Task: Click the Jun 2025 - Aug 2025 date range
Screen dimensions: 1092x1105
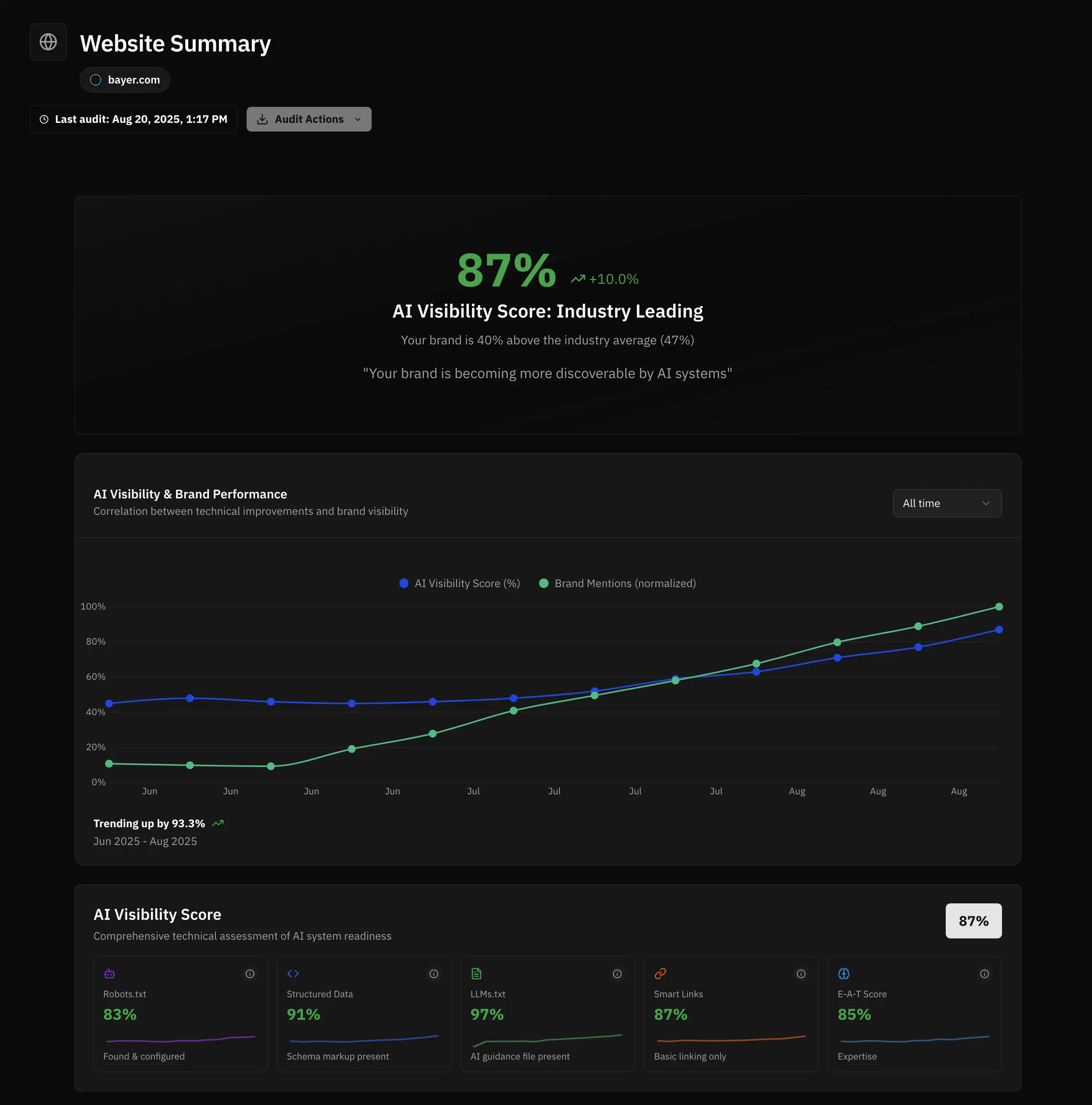Action: tap(145, 841)
